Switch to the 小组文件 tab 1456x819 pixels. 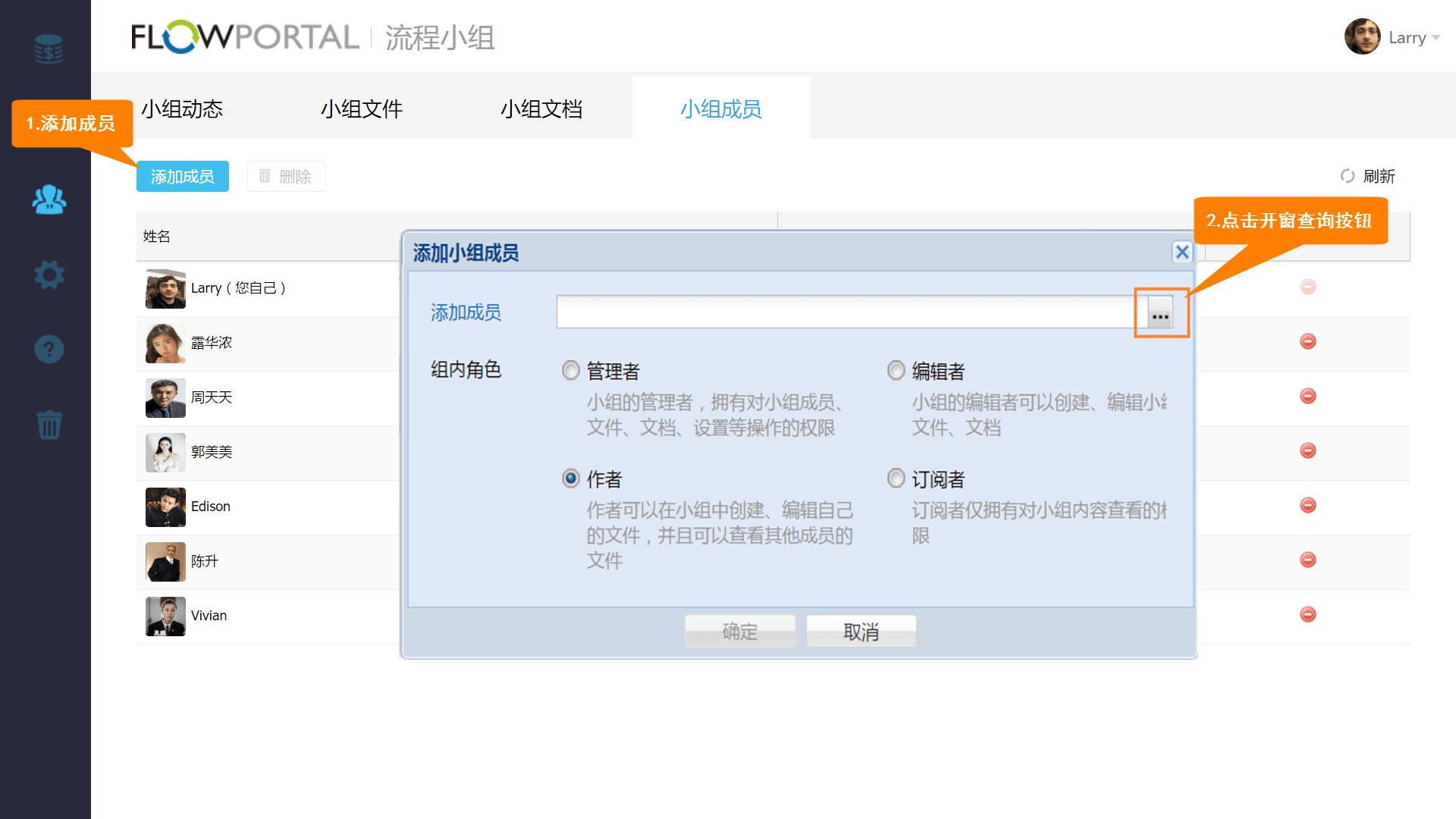(362, 109)
